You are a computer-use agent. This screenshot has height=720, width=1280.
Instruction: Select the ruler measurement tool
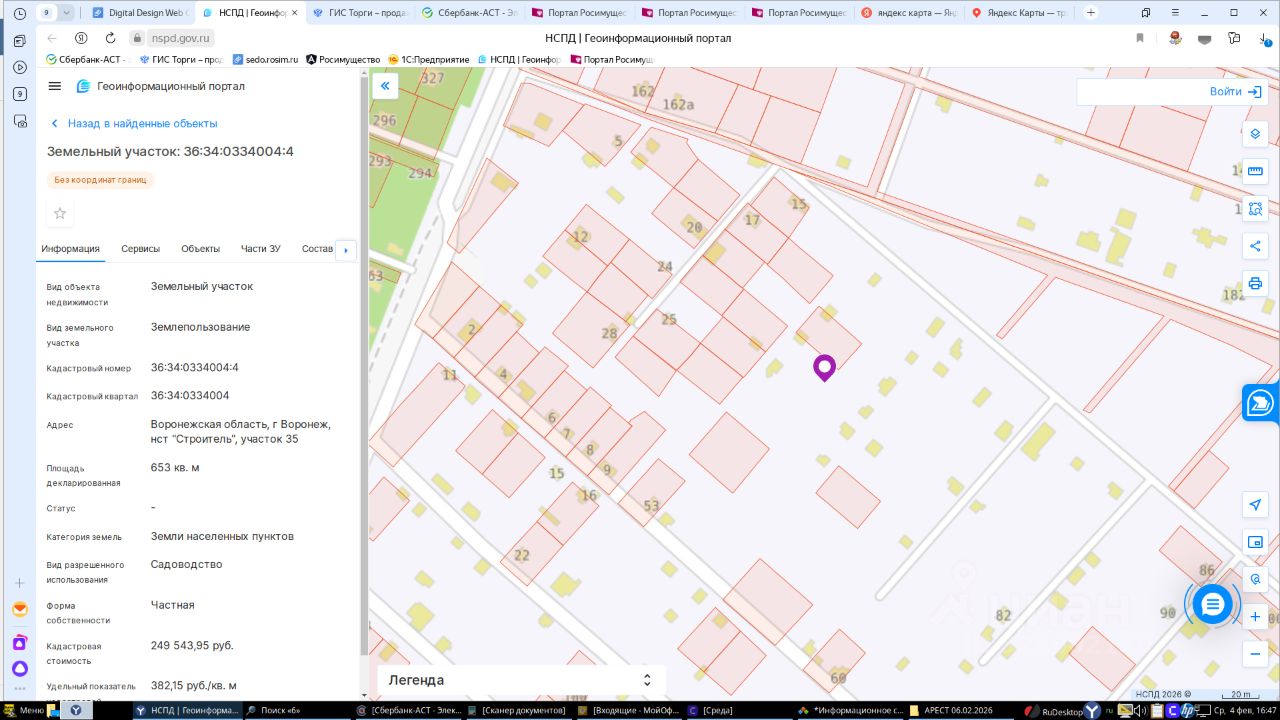[x=1255, y=171]
